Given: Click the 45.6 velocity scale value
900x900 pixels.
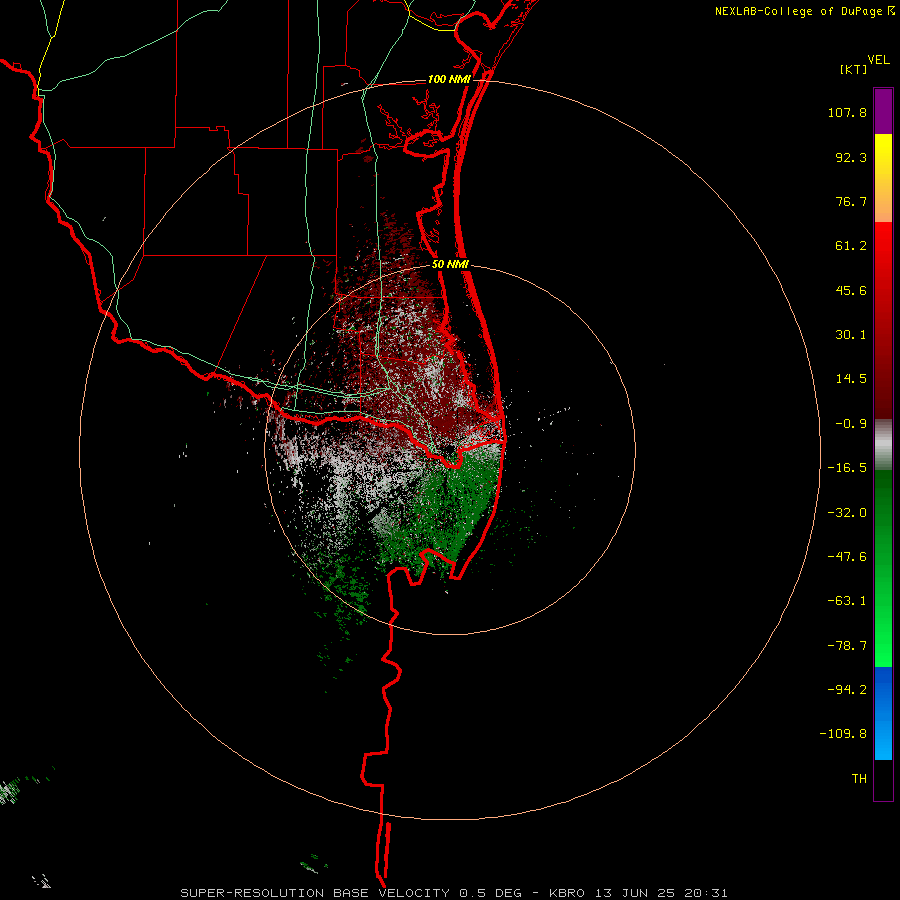Looking at the screenshot, I should point(851,290).
